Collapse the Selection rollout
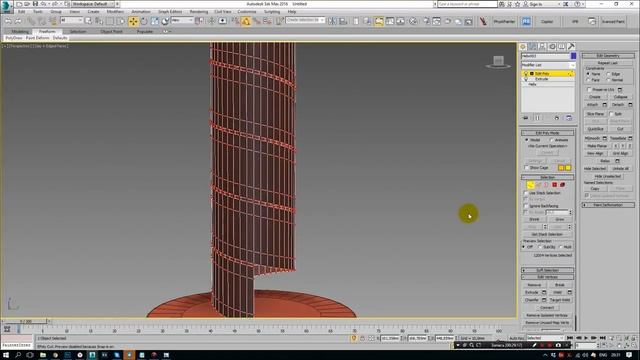This screenshot has width=640, height=360. (x=547, y=178)
